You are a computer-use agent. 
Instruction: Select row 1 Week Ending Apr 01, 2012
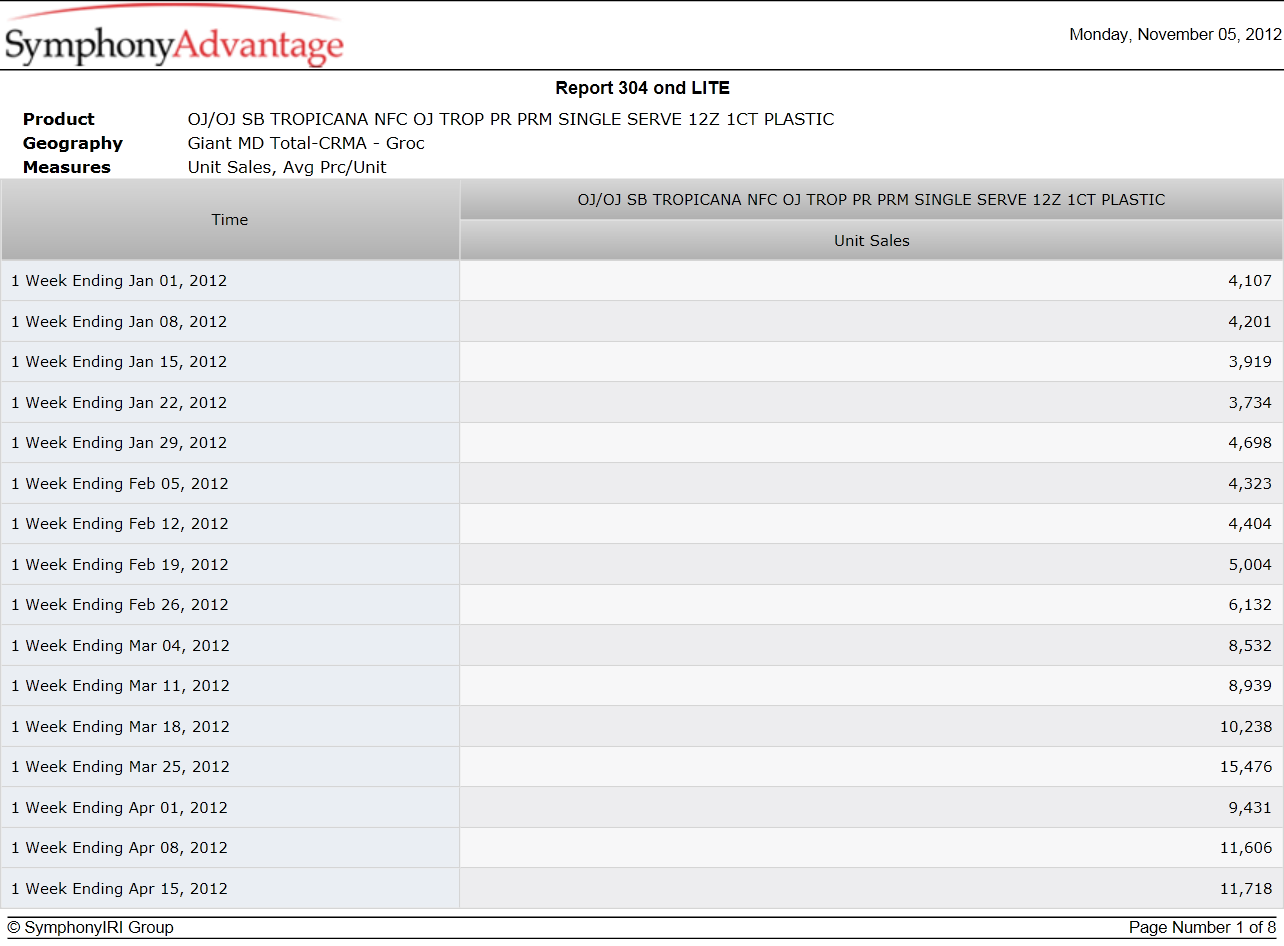coord(642,807)
